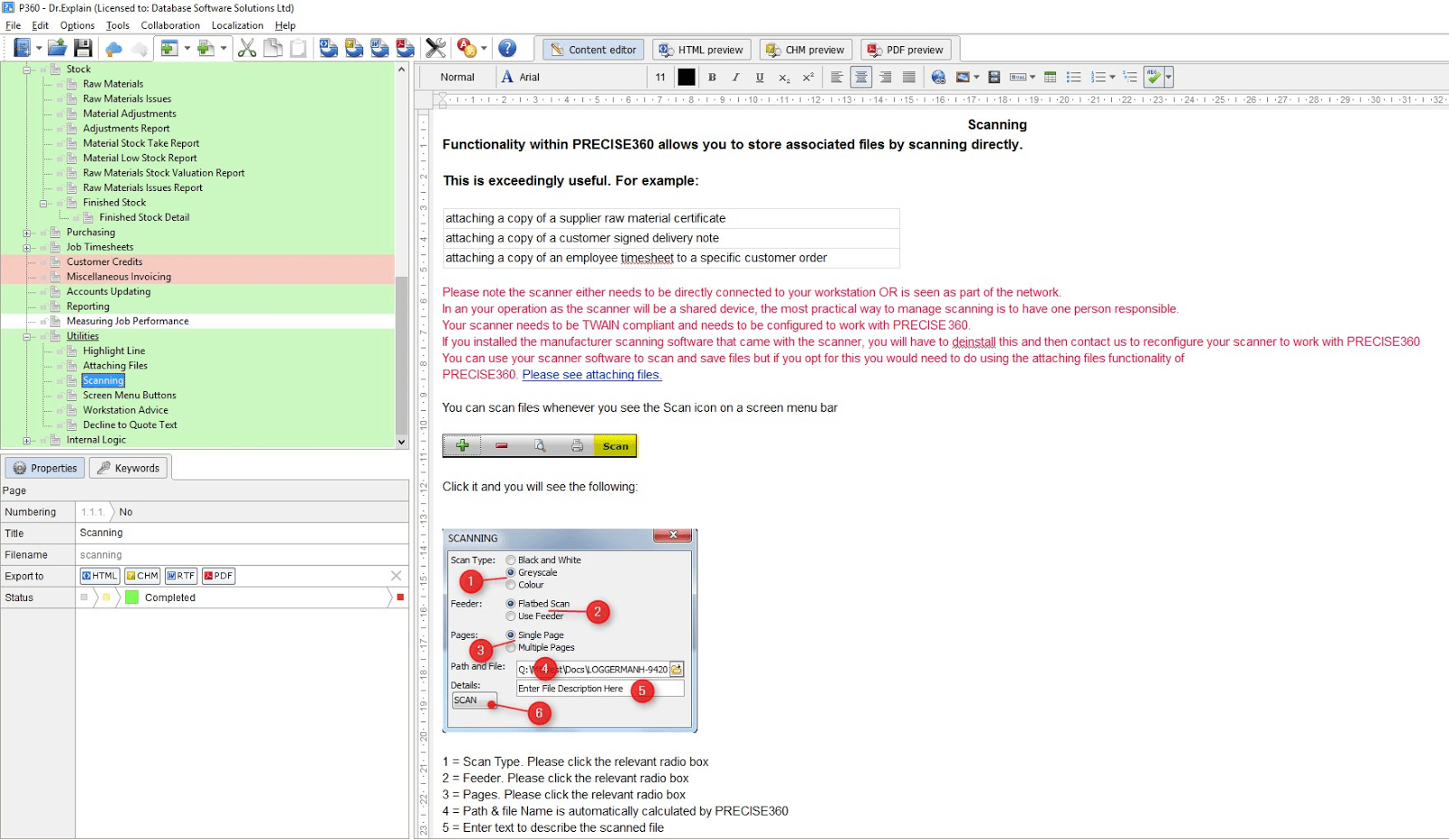Open project folder icon in main toolbar

pos(57,49)
